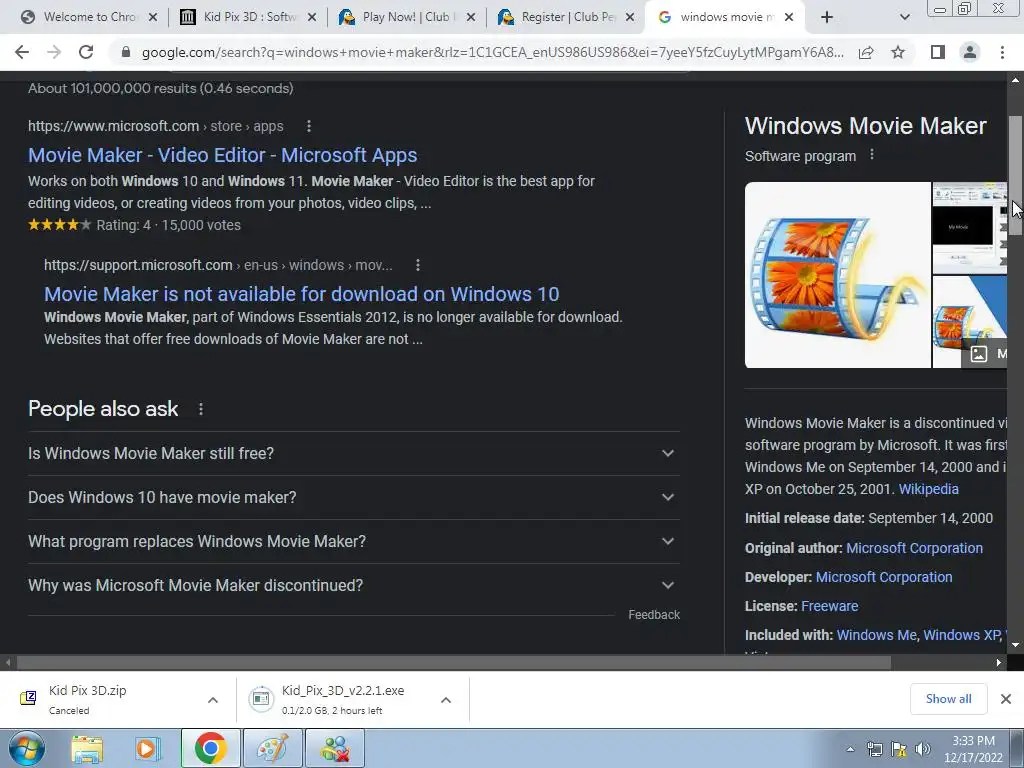Open the Chrome side panel
Screen dimensions: 1024x768
click(938, 52)
